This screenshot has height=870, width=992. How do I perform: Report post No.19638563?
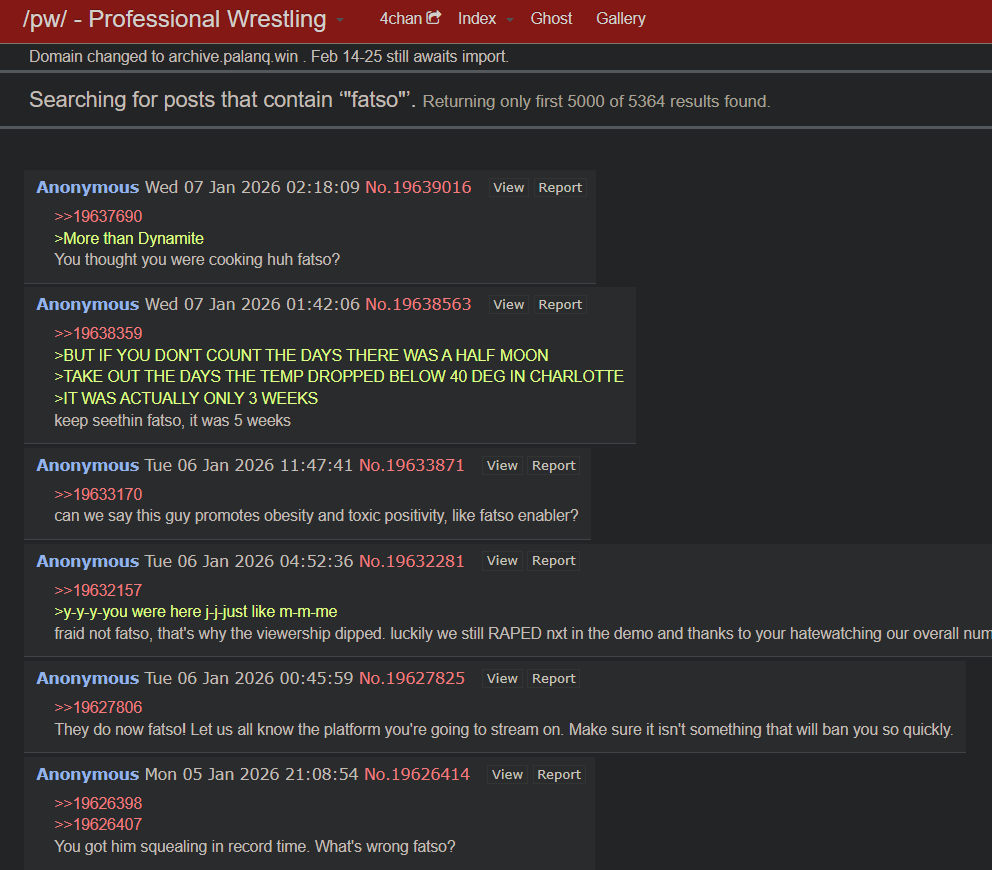pyautogui.click(x=560, y=305)
